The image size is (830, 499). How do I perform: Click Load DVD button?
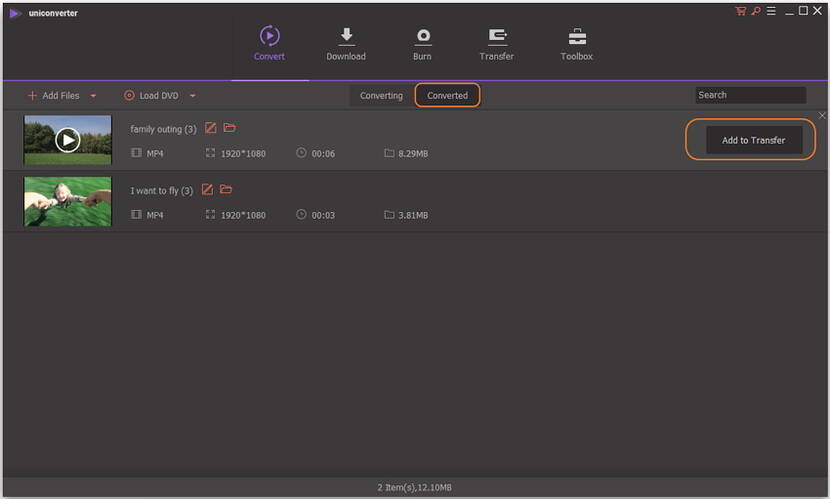coord(151,96)
